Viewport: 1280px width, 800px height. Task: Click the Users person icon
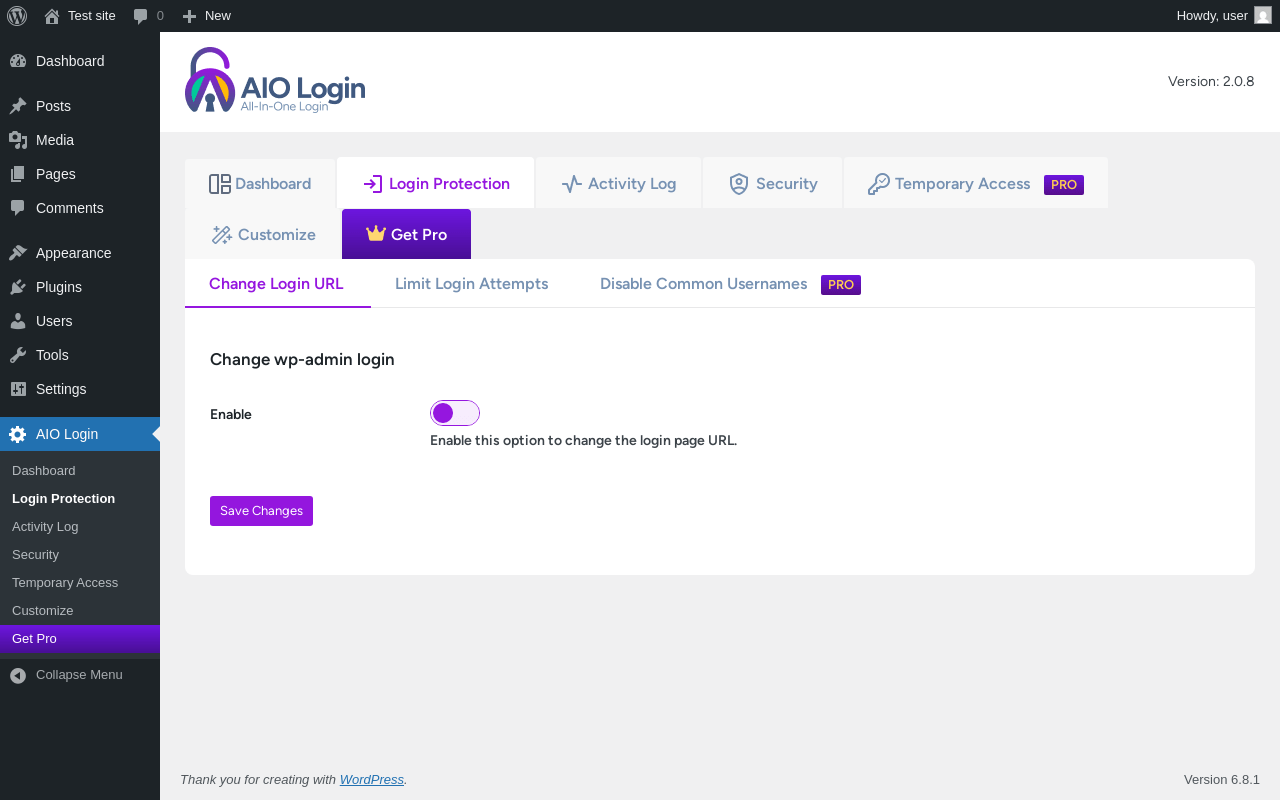point(18,321)
